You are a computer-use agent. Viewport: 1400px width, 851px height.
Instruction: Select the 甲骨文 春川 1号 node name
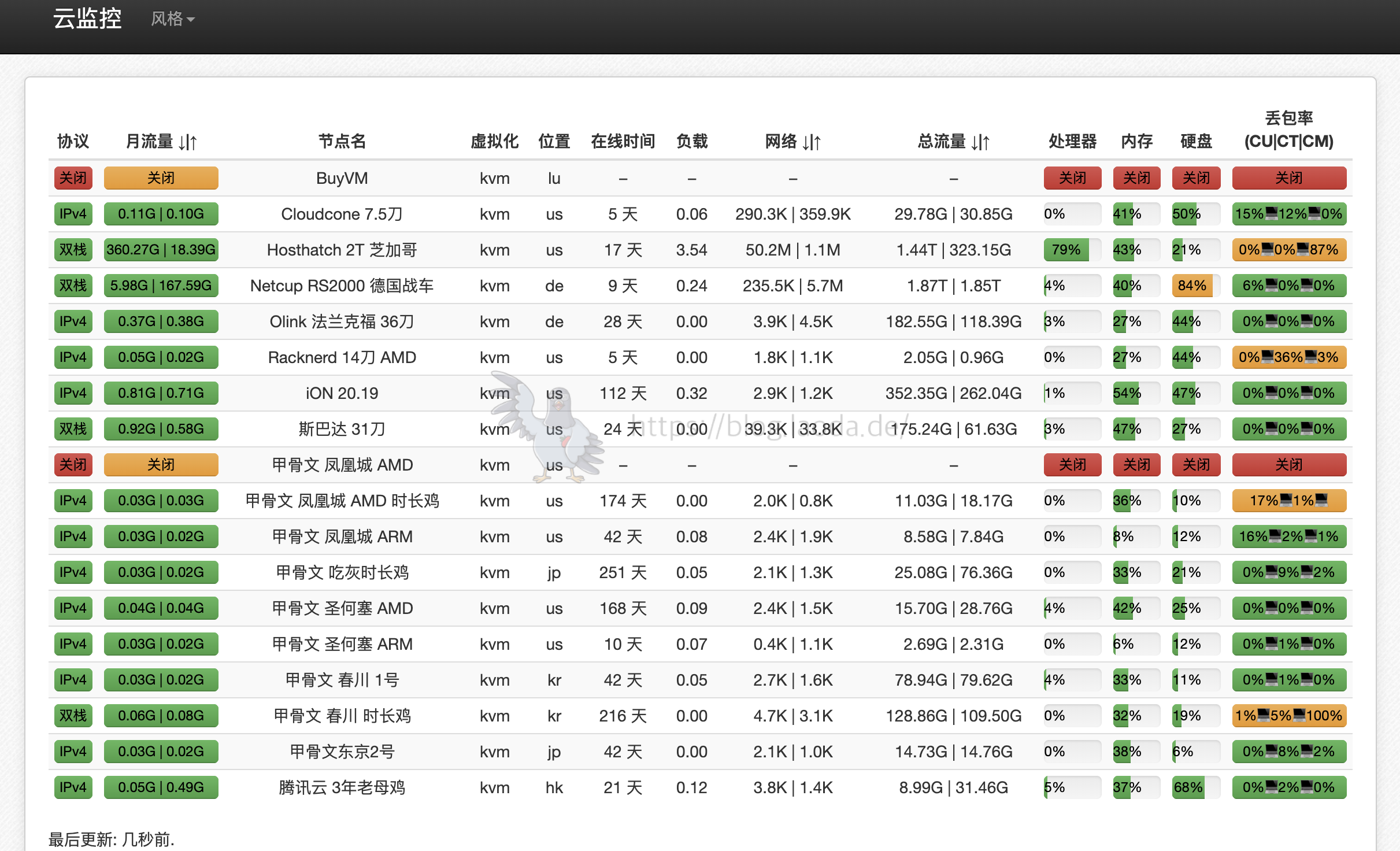[x=342, y=680]
